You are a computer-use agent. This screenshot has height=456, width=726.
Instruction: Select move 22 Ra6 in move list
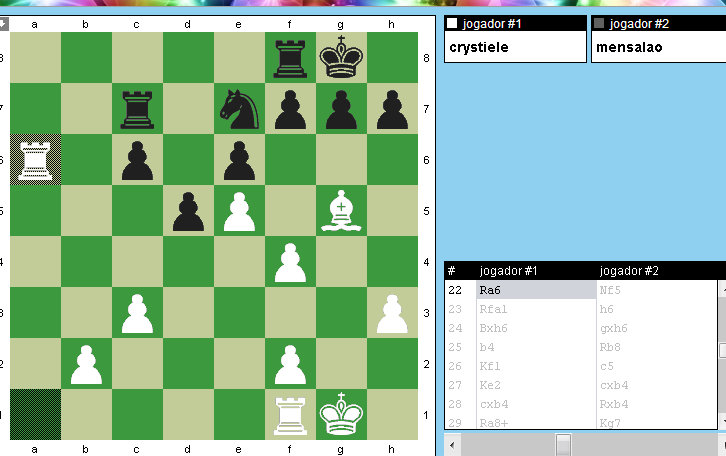(x=536, y=290)
